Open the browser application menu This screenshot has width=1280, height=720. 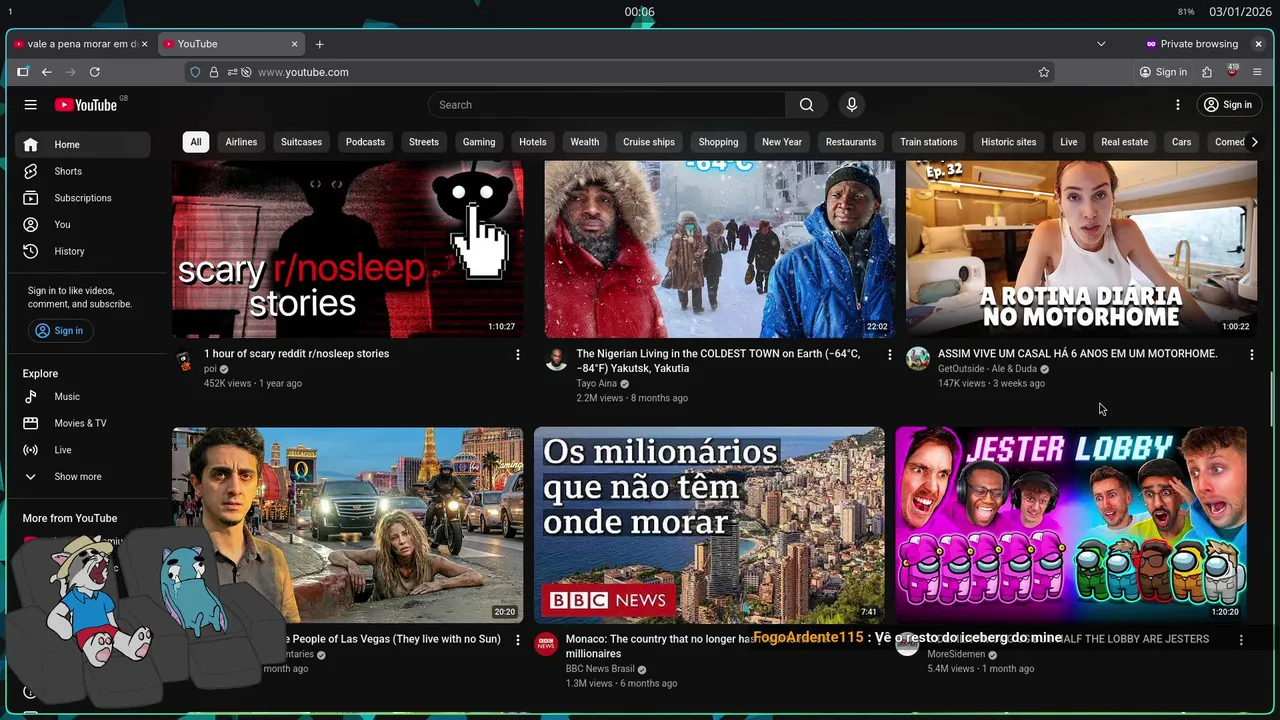(x=1257, y=72)
